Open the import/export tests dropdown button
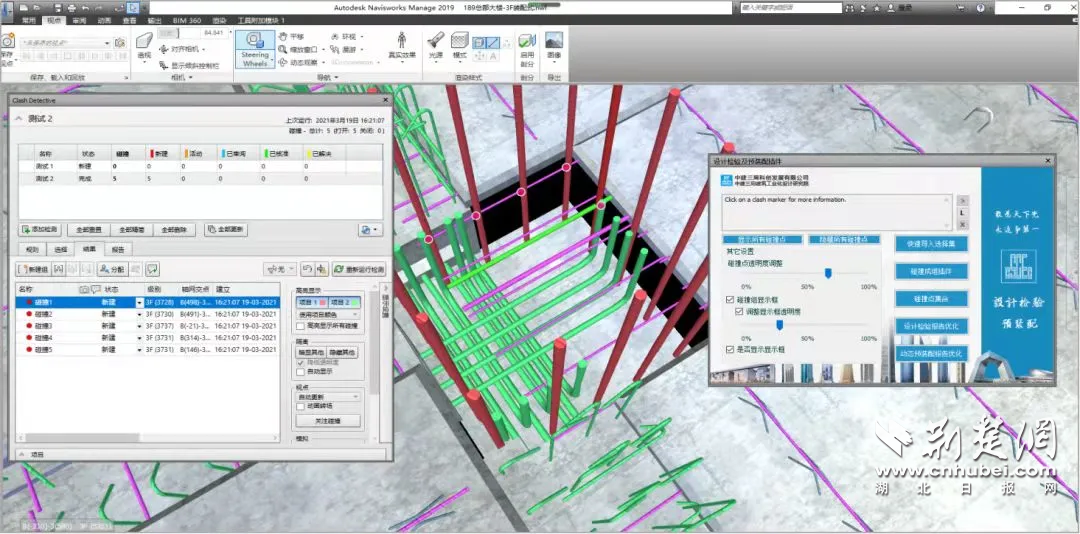1080x534 pixels. tap(371, 229)
